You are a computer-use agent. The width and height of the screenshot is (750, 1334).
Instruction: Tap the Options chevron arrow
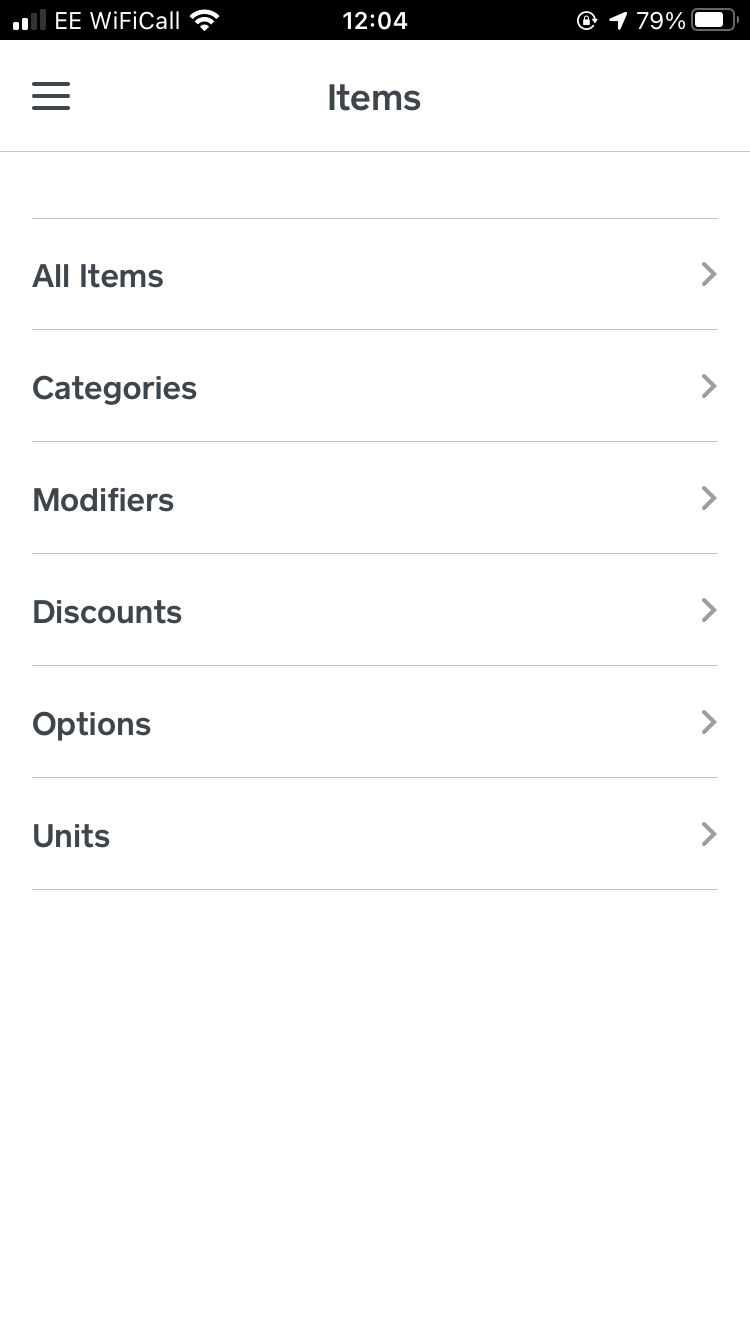click(x=709, y=722)
